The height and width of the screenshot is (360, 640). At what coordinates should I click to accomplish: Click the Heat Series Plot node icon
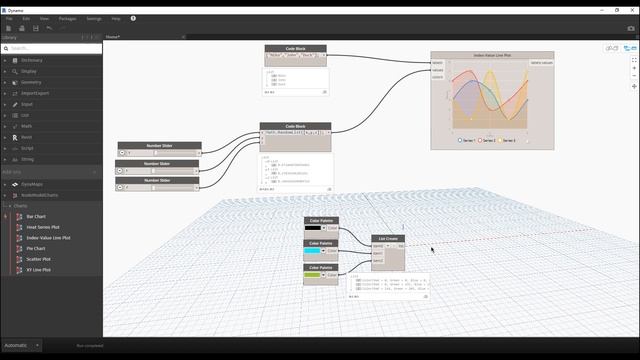coord(19,227)
